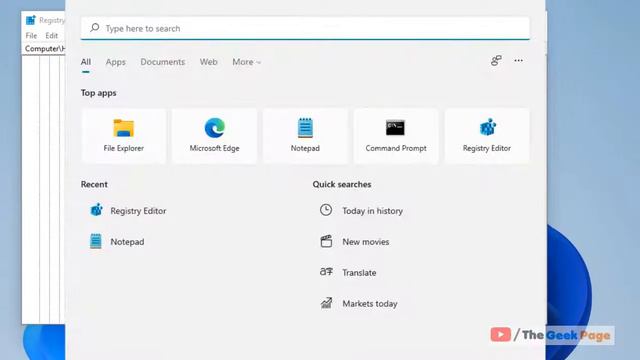The width and height of the screenshot is (640, 360).
Task: Open the Markets today quick search
Action: point(358,303)
